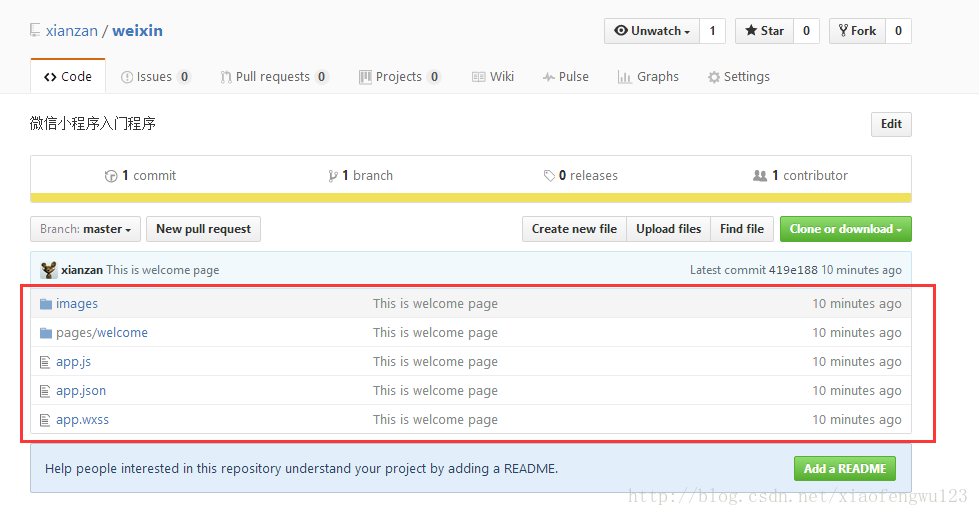Open the images folder
Image resolution: width=979 pixels, height=516 pixels.
coord(77,304)
